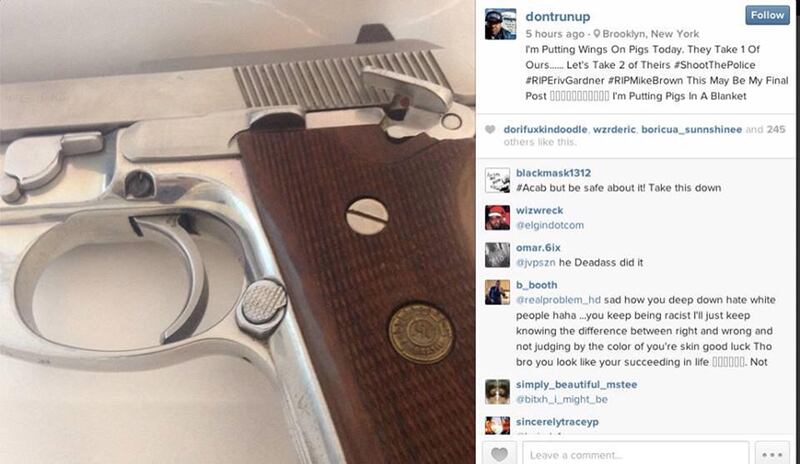This screenshot has width=800, height=464.
Task: Open dontrunup profile avatar
Action: pyautogui.click(x=500, y=24)
